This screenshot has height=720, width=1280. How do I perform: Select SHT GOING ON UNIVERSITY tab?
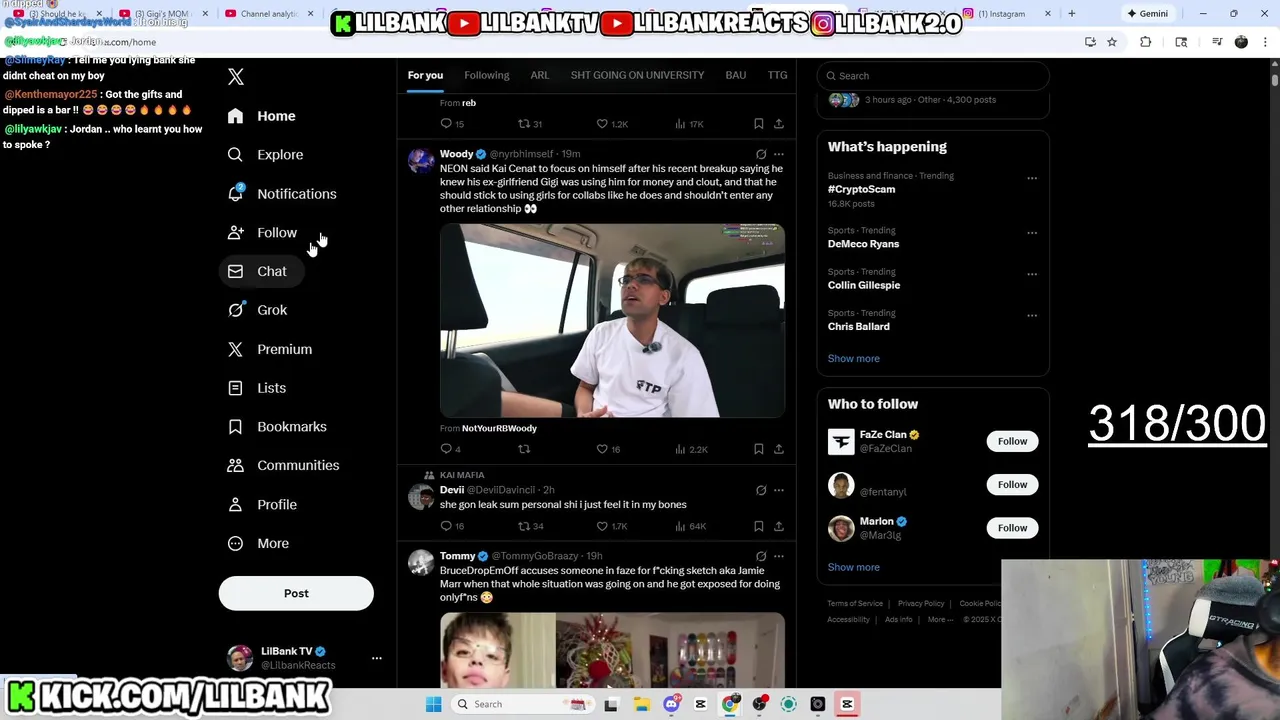pos(637,75)
